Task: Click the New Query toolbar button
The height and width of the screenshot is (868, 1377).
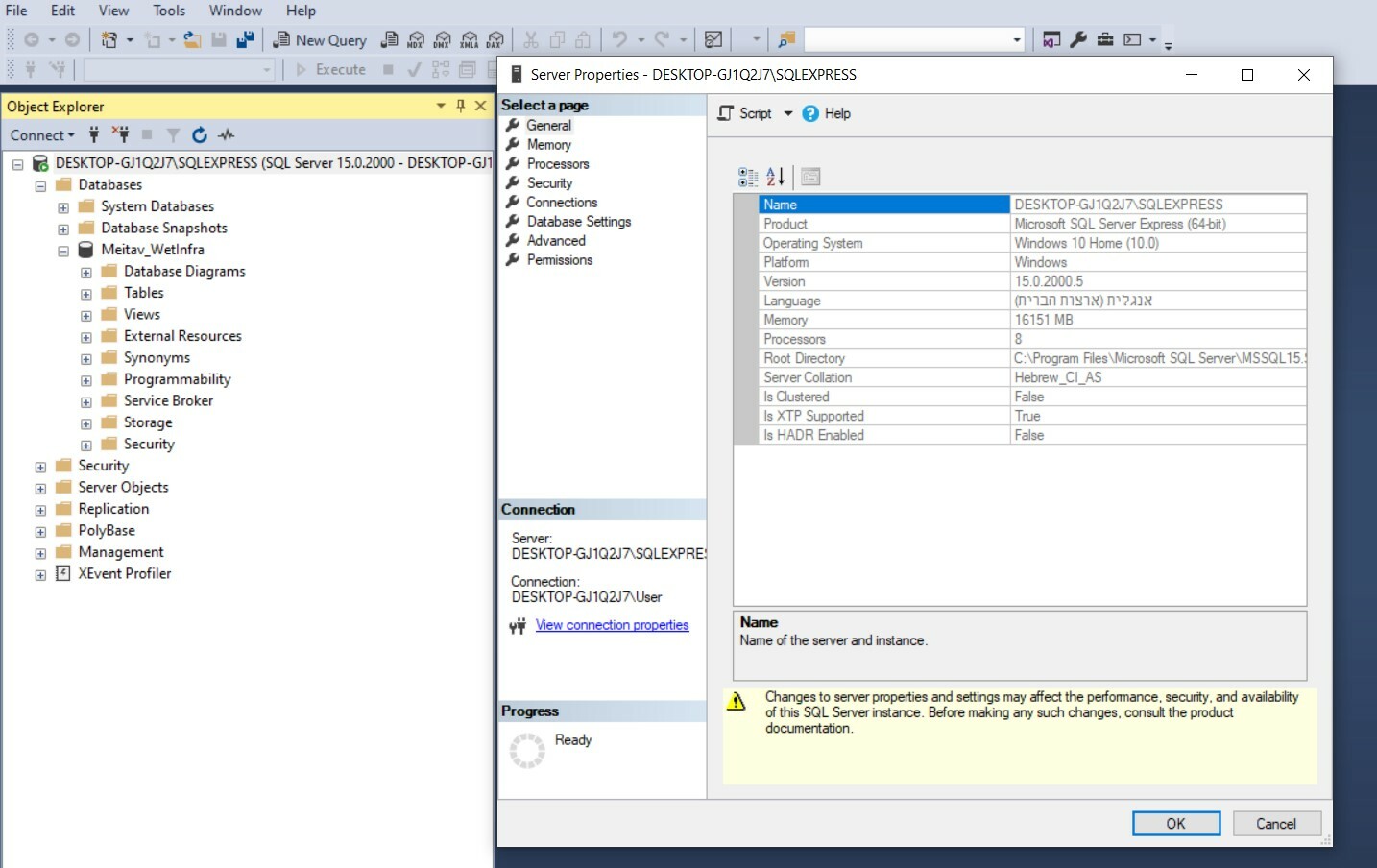Action: tap(320, 40)
